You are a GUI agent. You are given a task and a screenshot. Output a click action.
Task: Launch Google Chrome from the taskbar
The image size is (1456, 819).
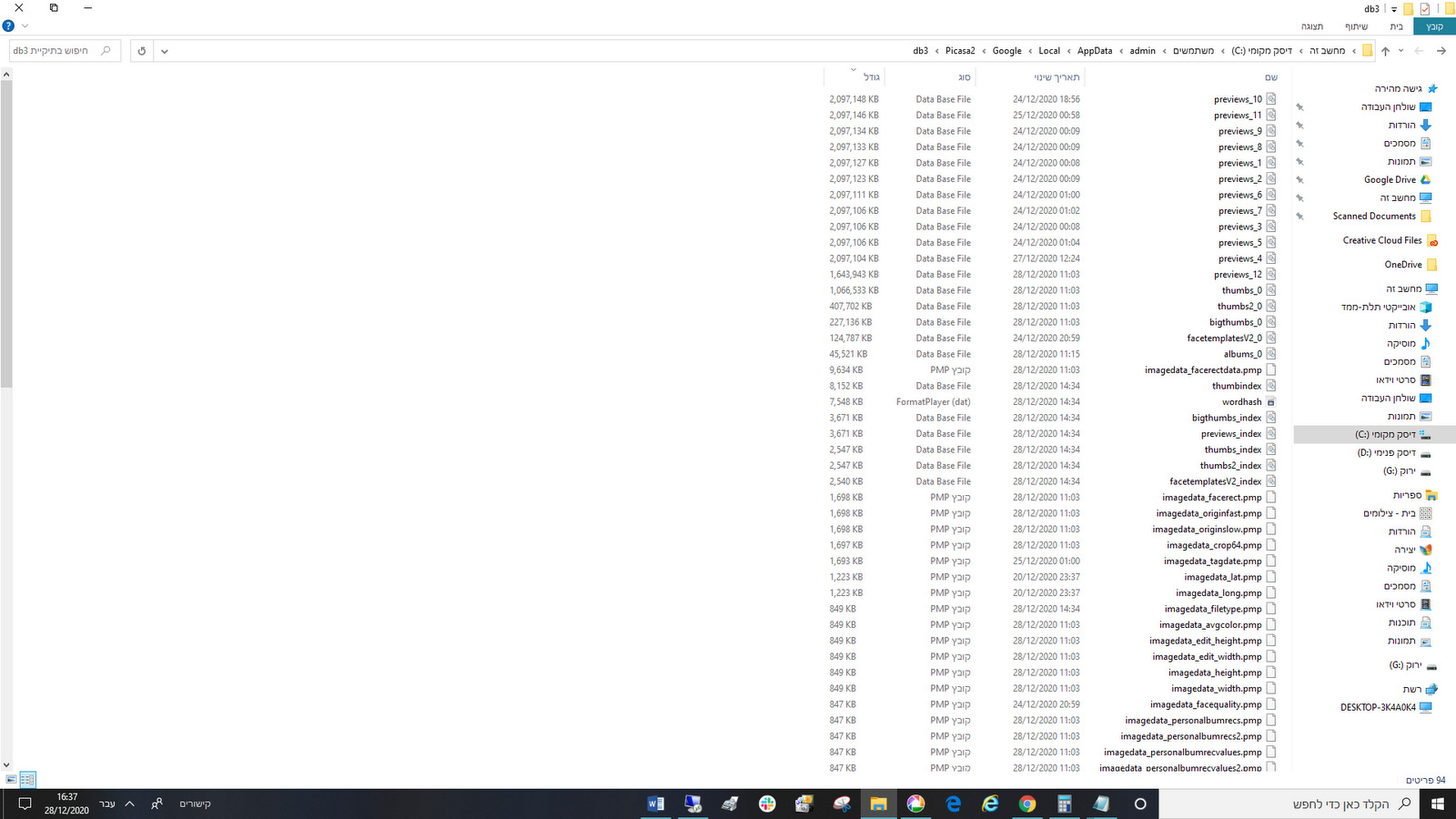pos(1027,804)
